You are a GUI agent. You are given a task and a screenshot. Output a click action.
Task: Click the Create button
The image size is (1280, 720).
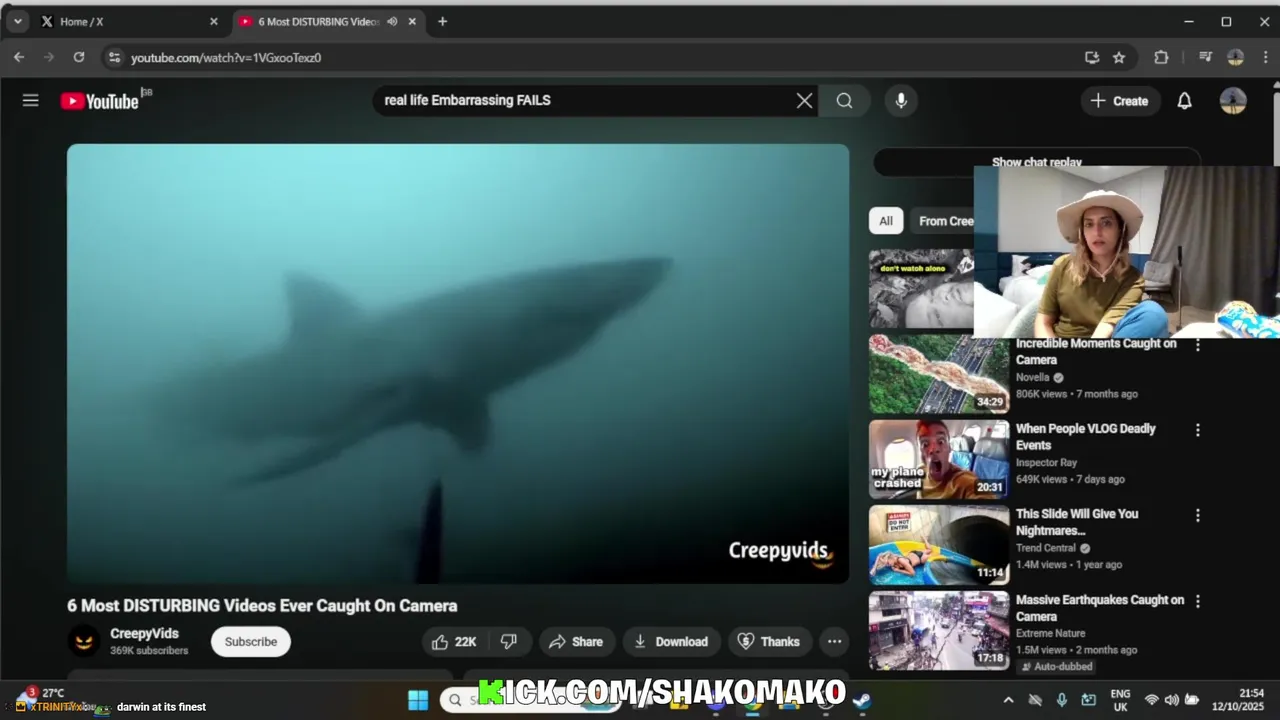point(1119,101)
